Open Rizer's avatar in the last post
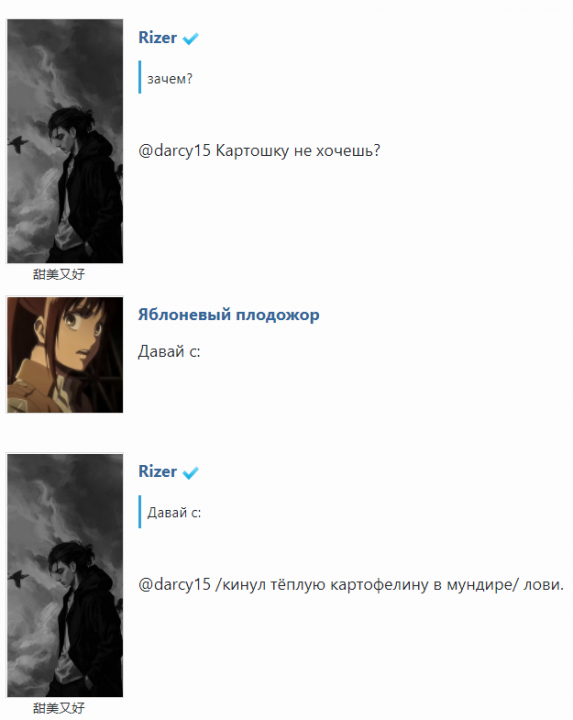 (x=65, y=575)
